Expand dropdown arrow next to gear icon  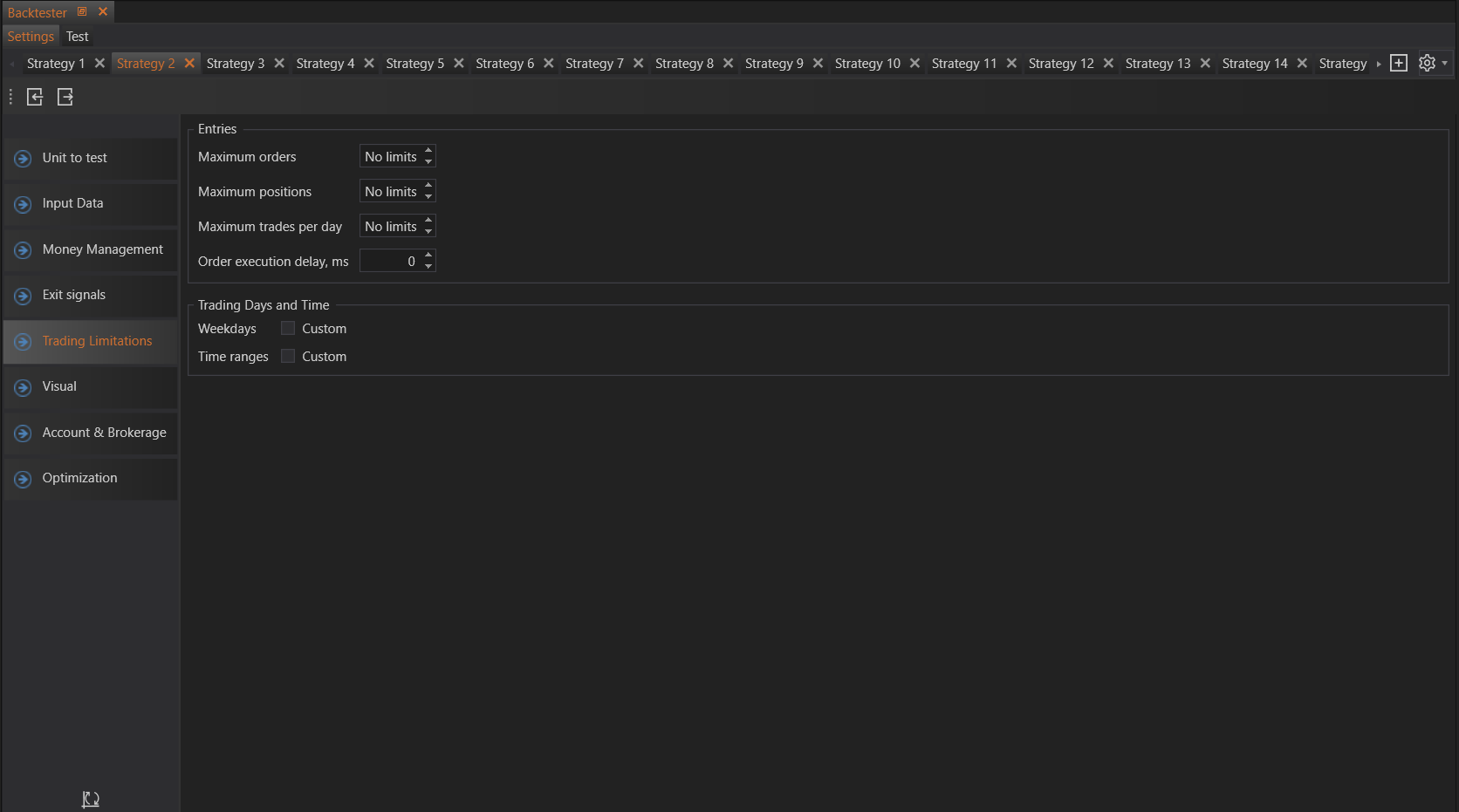(x=1444, y=64)
